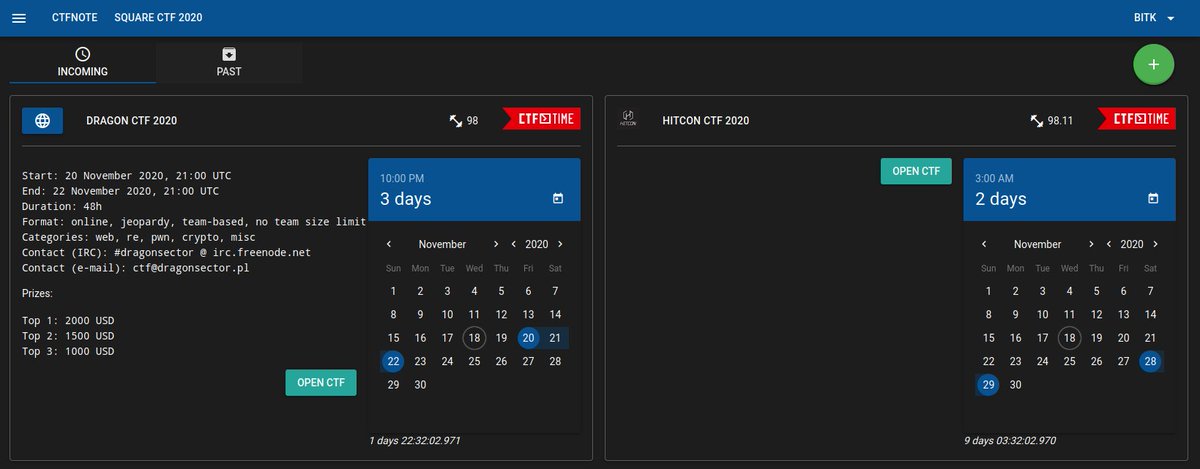Go to previous month in HITCON calendar
Viewport: 1200px width, 469px height.
point(984,244)
